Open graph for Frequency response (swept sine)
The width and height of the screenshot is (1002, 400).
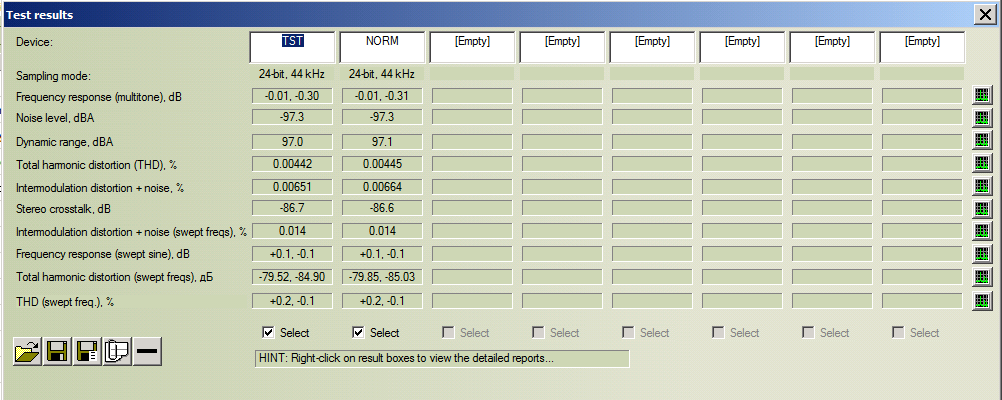coord(982,254)
